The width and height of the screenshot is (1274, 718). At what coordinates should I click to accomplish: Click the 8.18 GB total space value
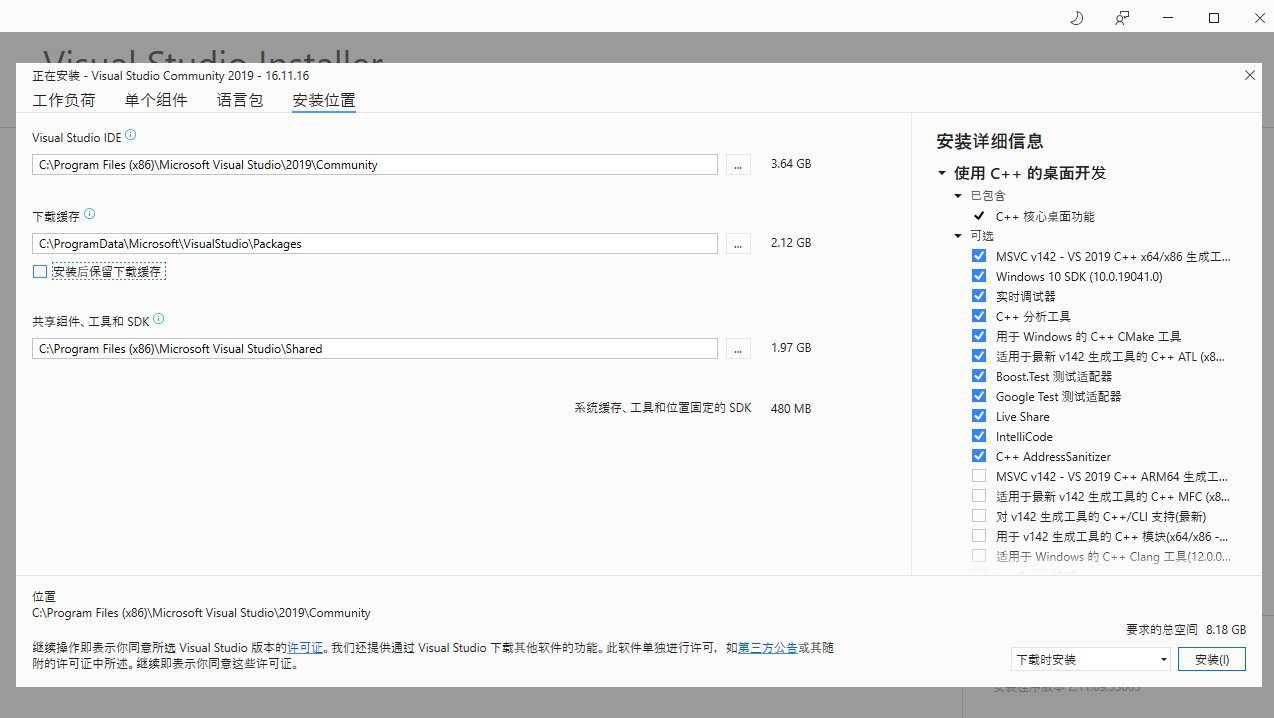1226,630
